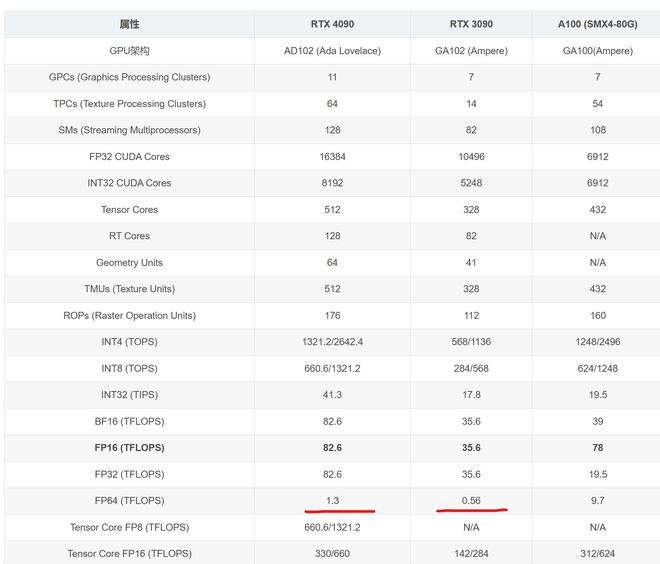Select the GPU架构 row label

click(129, 51)
